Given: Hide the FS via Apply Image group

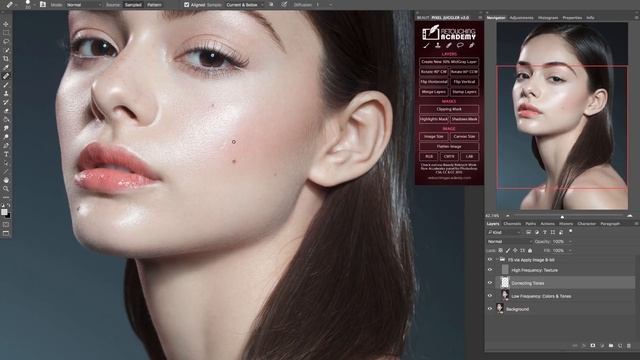Looking at the screenshot, I should pyautogui.click(x=490, y=259).
